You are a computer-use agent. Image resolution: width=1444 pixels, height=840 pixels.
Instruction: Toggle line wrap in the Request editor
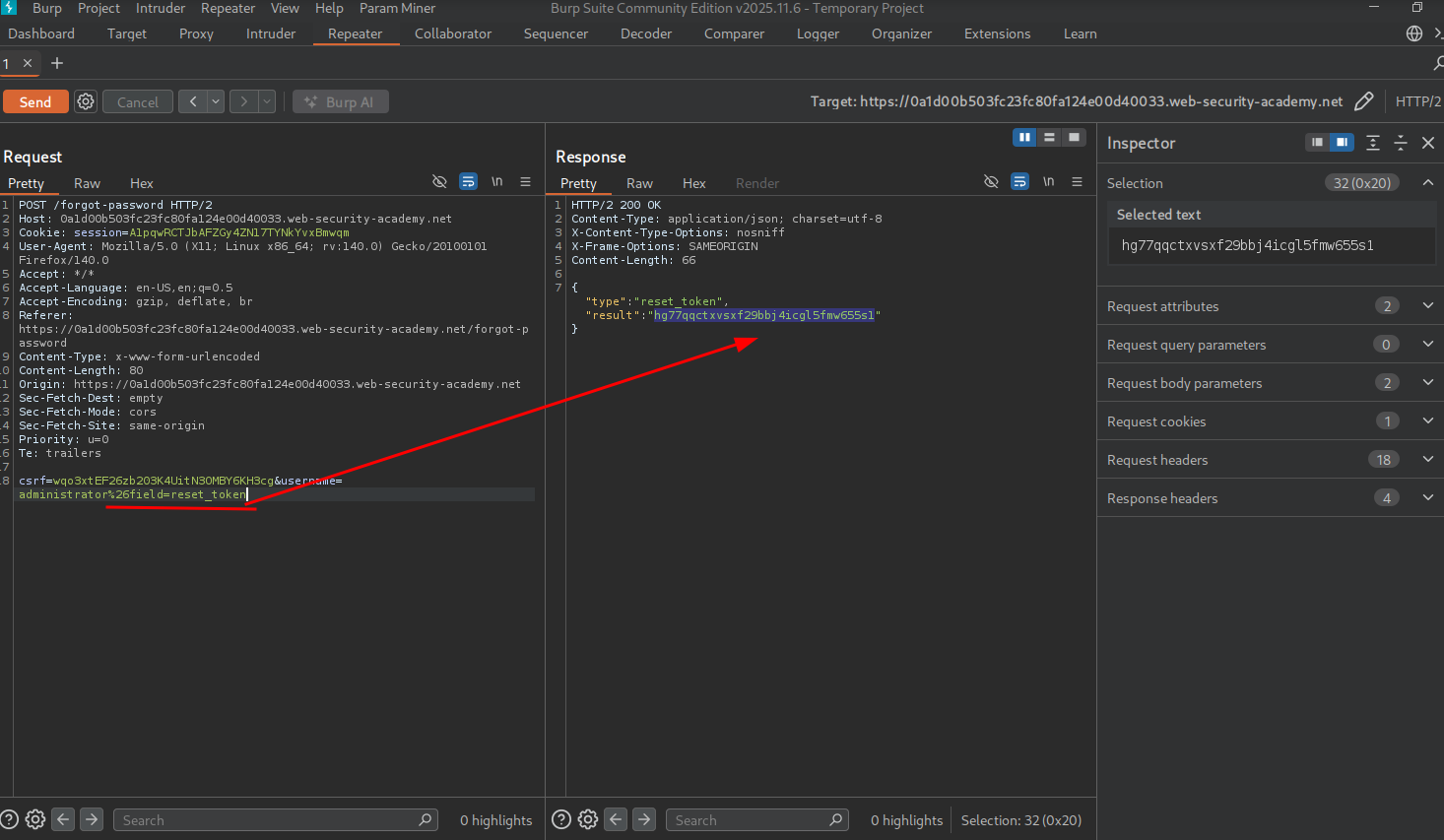tap(469, 182)
